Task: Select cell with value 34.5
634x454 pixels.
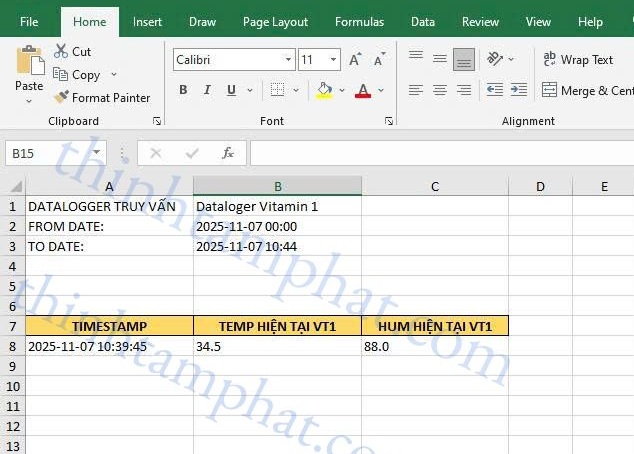Action: point(277,346)
